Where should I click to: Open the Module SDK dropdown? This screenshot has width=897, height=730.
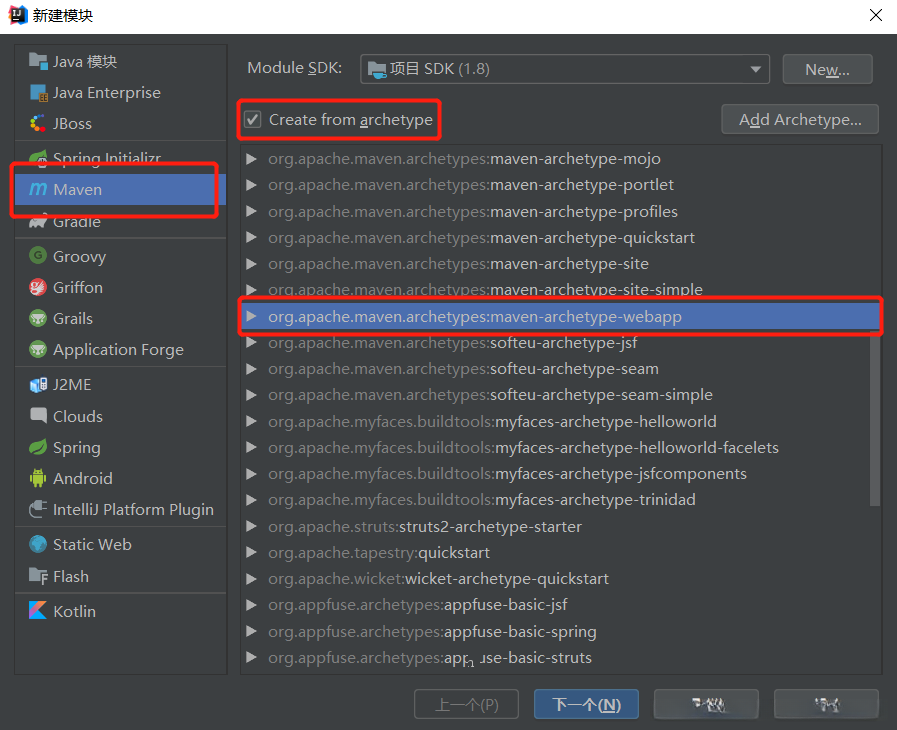[565, 69]
